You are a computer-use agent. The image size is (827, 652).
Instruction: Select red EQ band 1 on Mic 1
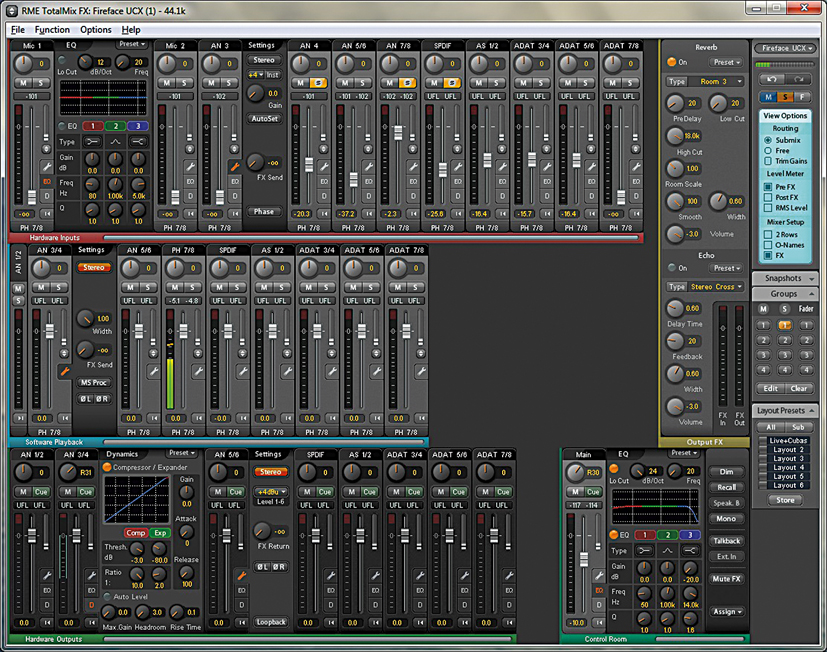pyautogui.click(x=93, y=126)
